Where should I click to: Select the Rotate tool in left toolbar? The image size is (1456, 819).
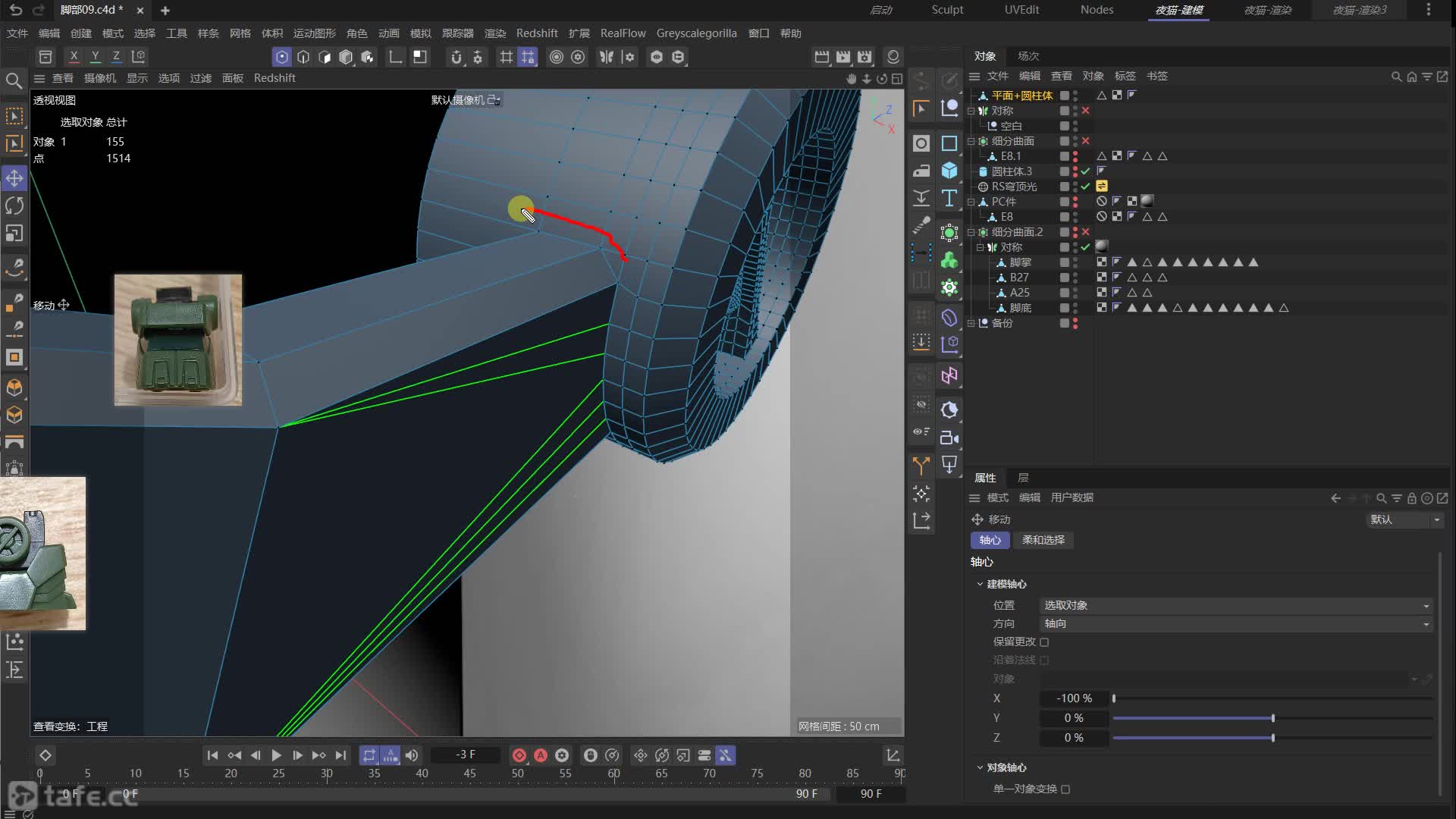[x=14, y=206]
